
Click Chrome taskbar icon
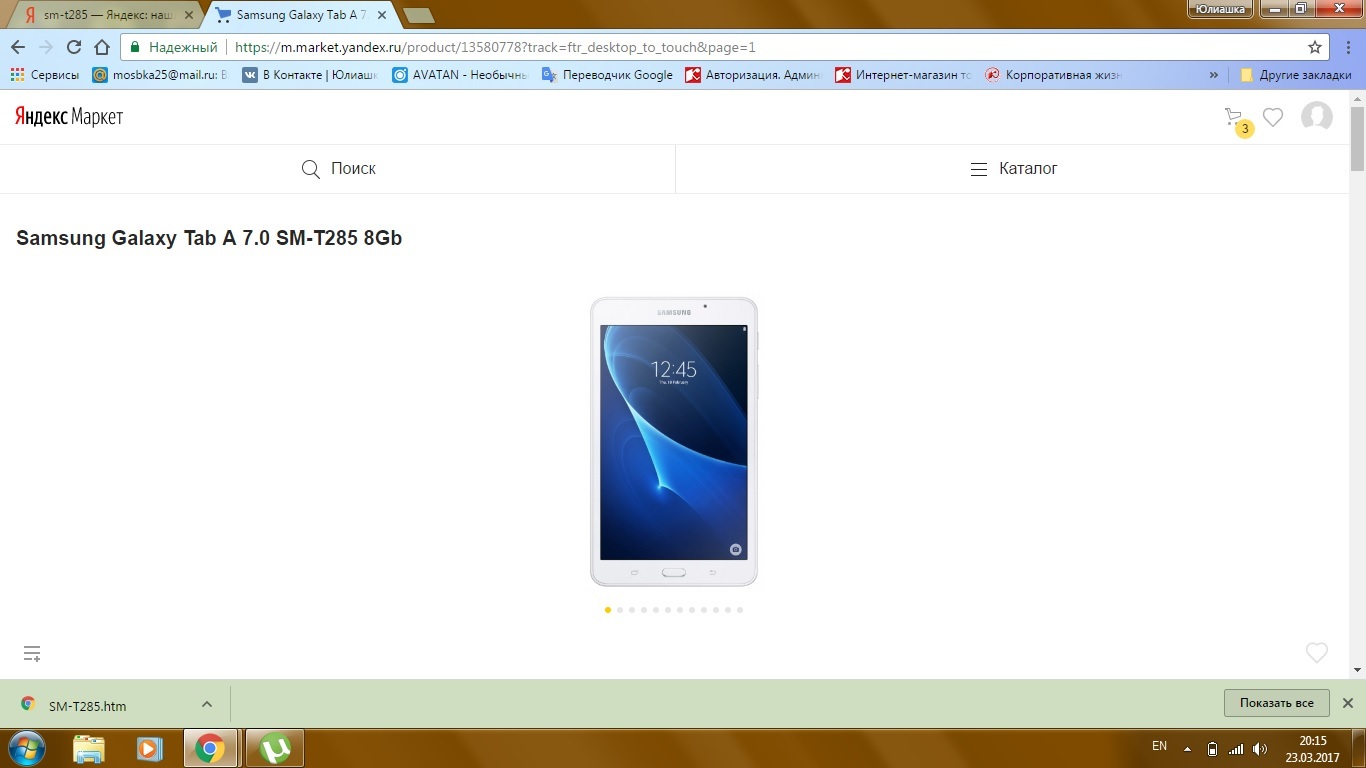[210, 748]
